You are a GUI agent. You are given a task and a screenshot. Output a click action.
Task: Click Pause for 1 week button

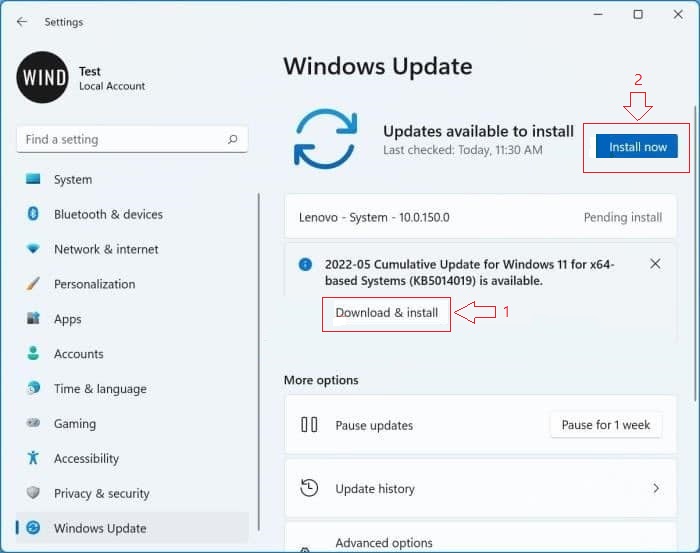(605, 425)
